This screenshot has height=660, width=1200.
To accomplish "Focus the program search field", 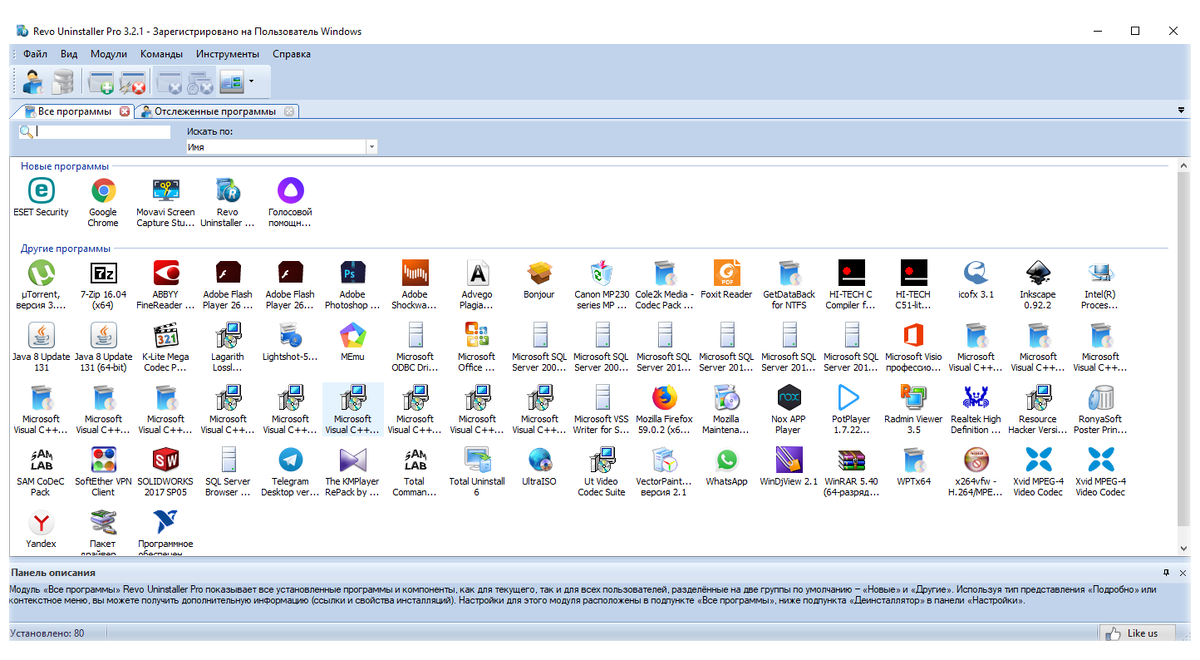I will 103,131.
